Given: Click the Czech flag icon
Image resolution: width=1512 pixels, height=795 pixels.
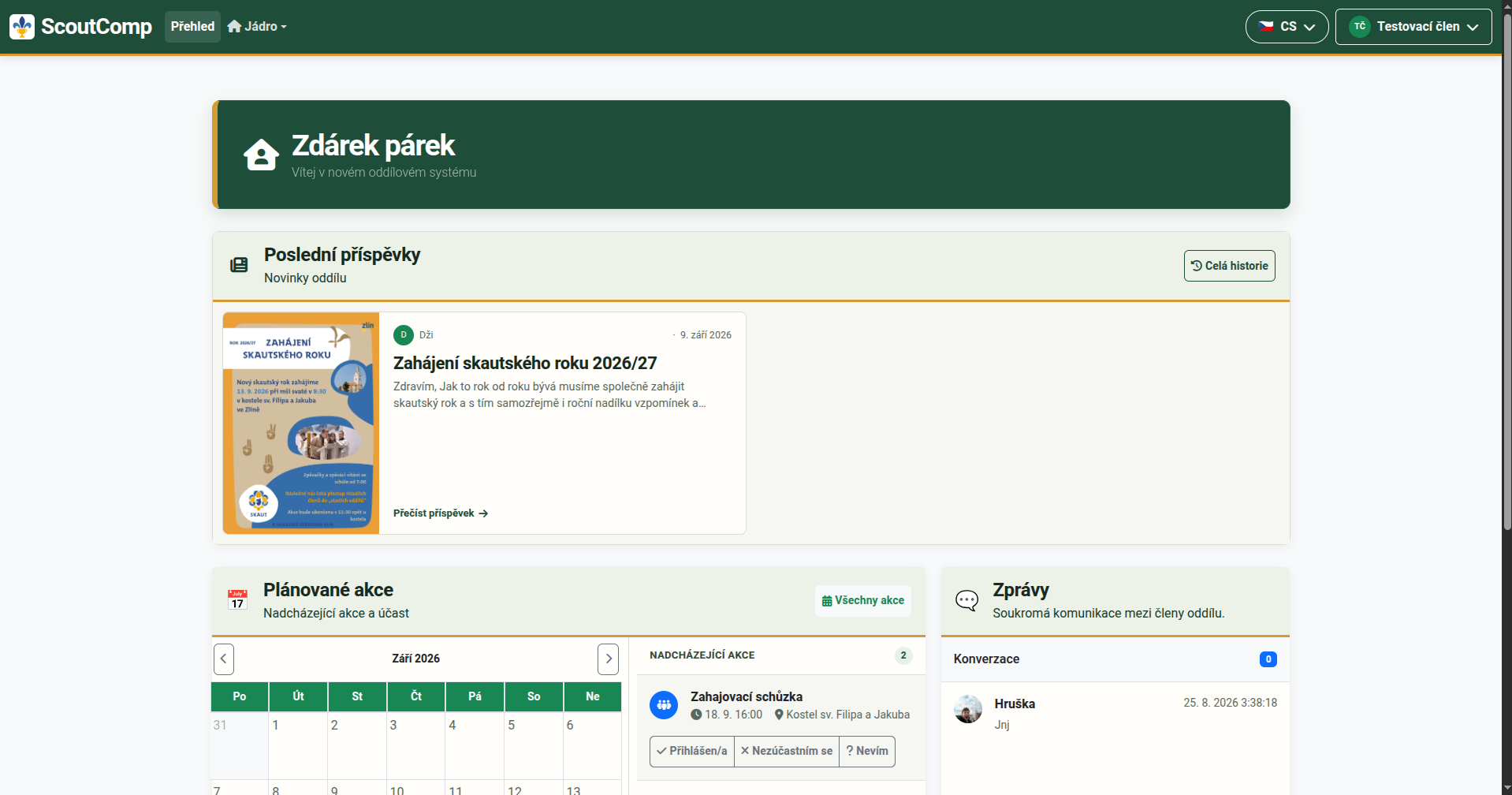Looking at the screenshot, I should [x=1266, y=27].
